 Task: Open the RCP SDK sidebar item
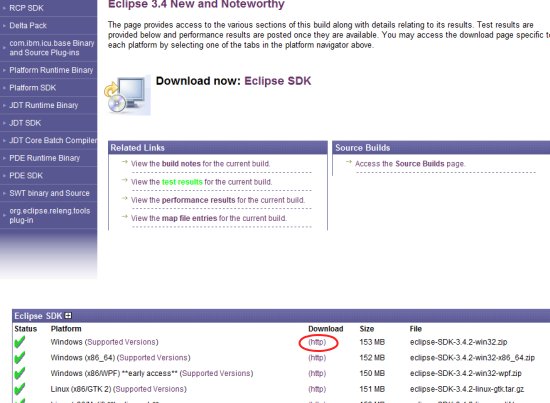click(26, 8)
